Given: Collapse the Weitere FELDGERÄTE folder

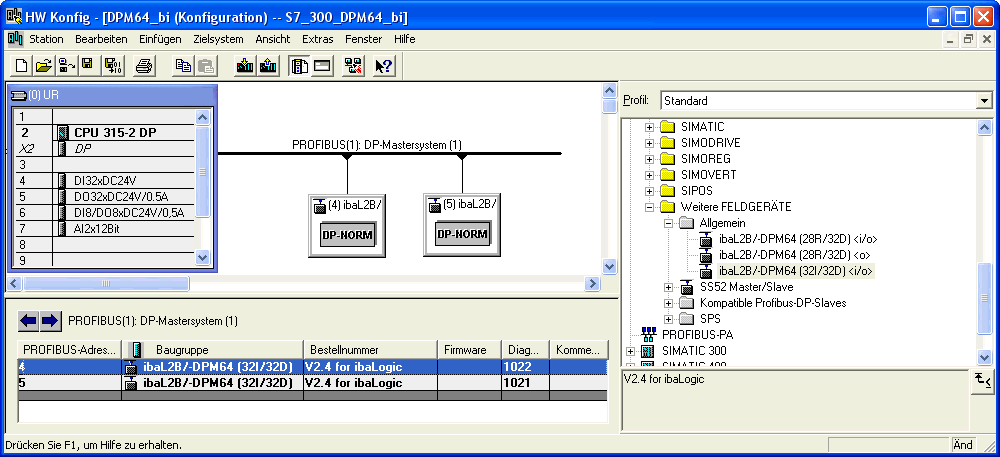Looking at the screenshot, I should point(649,207).
